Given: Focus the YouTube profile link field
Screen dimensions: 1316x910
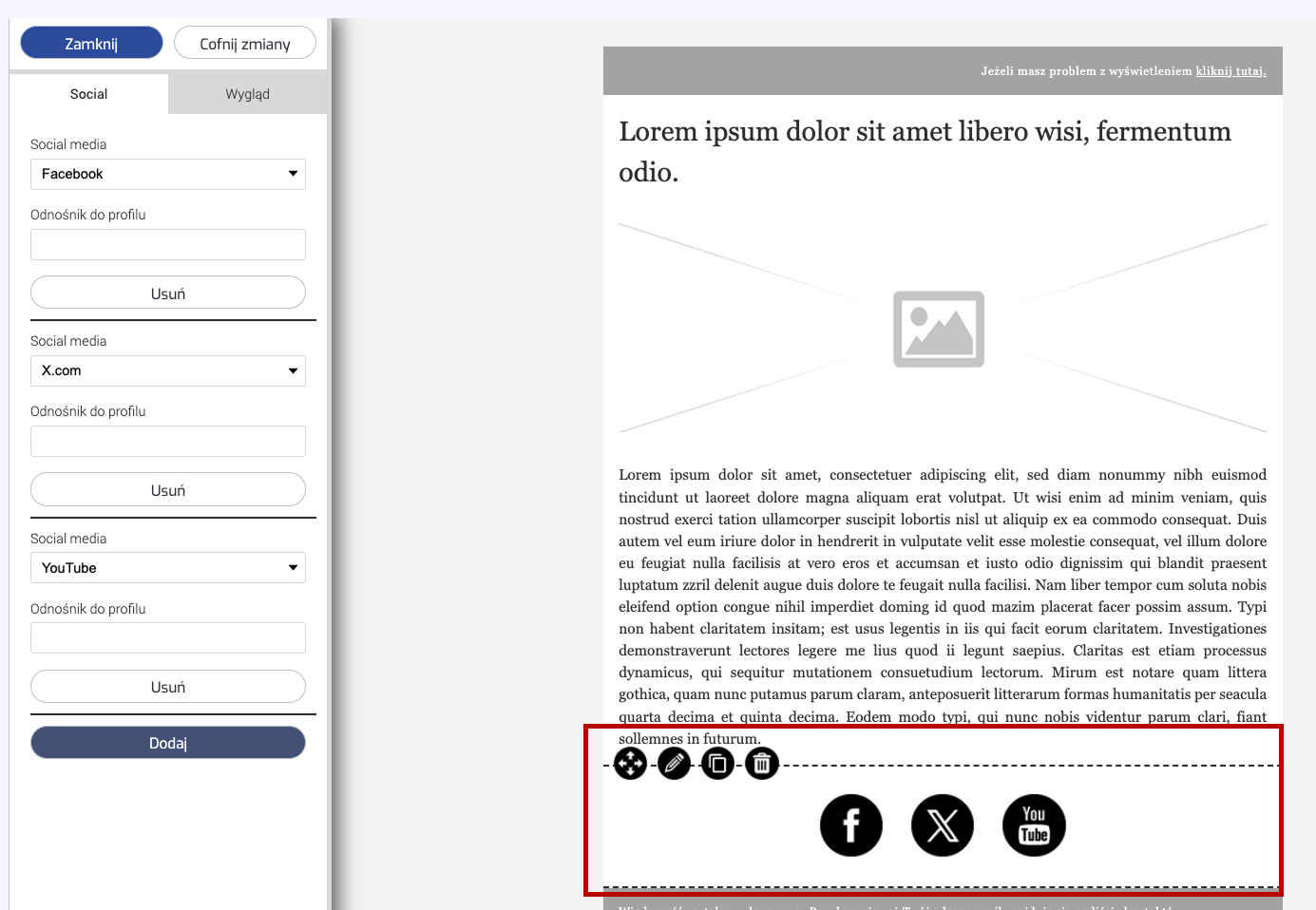Looking at the screenshot, I should pos(168,637).
